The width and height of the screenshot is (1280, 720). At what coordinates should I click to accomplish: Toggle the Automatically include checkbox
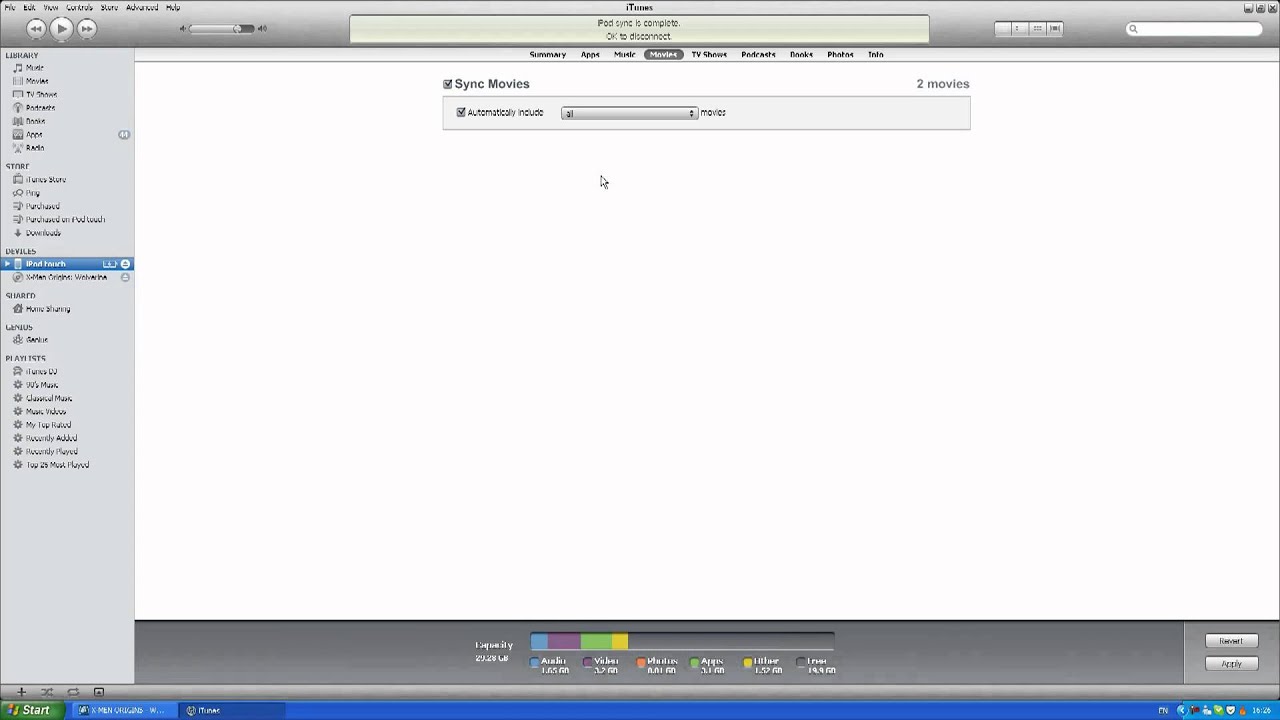point(461,112)
